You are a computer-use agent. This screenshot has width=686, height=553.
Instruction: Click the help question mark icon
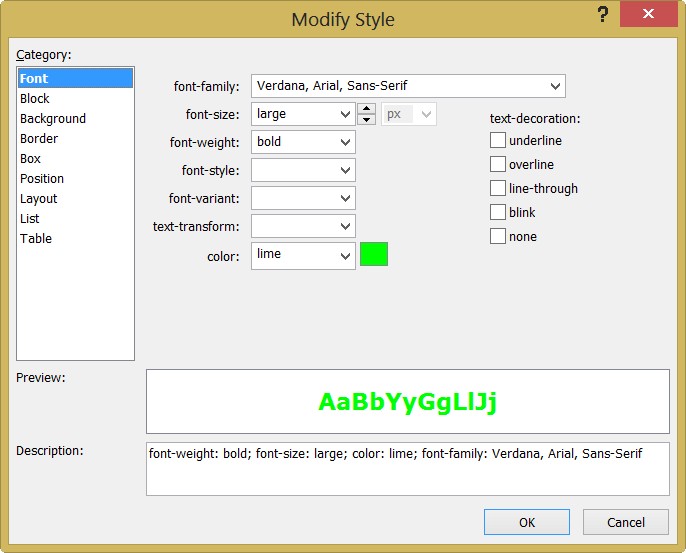point(603,14)
